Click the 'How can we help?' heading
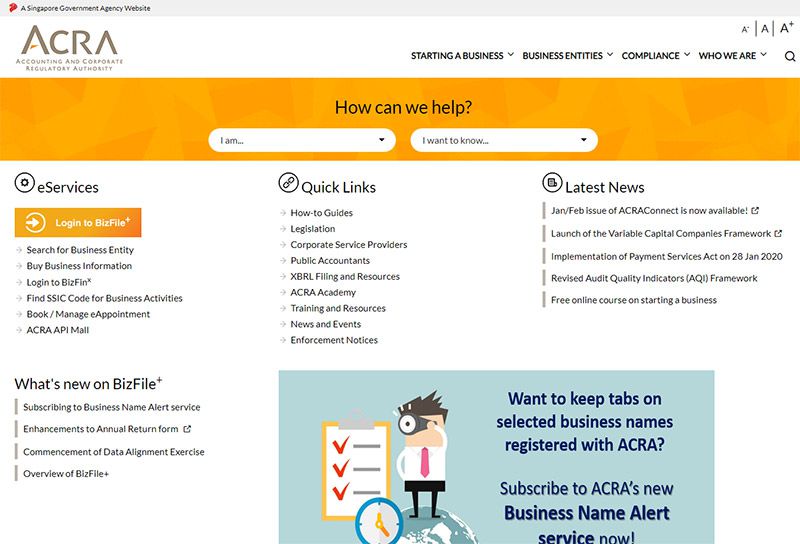Image resolution: width=800 pixels, height=544 pixels. [403, 107]
